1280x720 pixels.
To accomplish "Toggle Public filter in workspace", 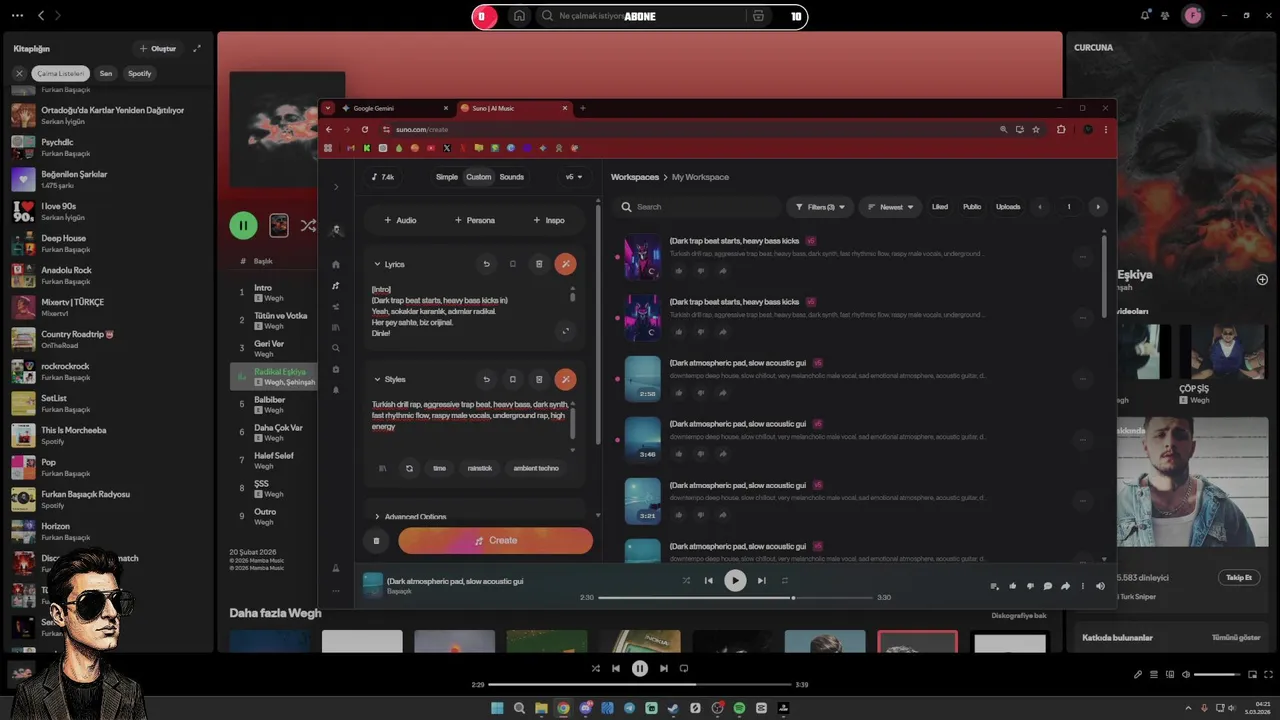I will click(x=972, y=207).
